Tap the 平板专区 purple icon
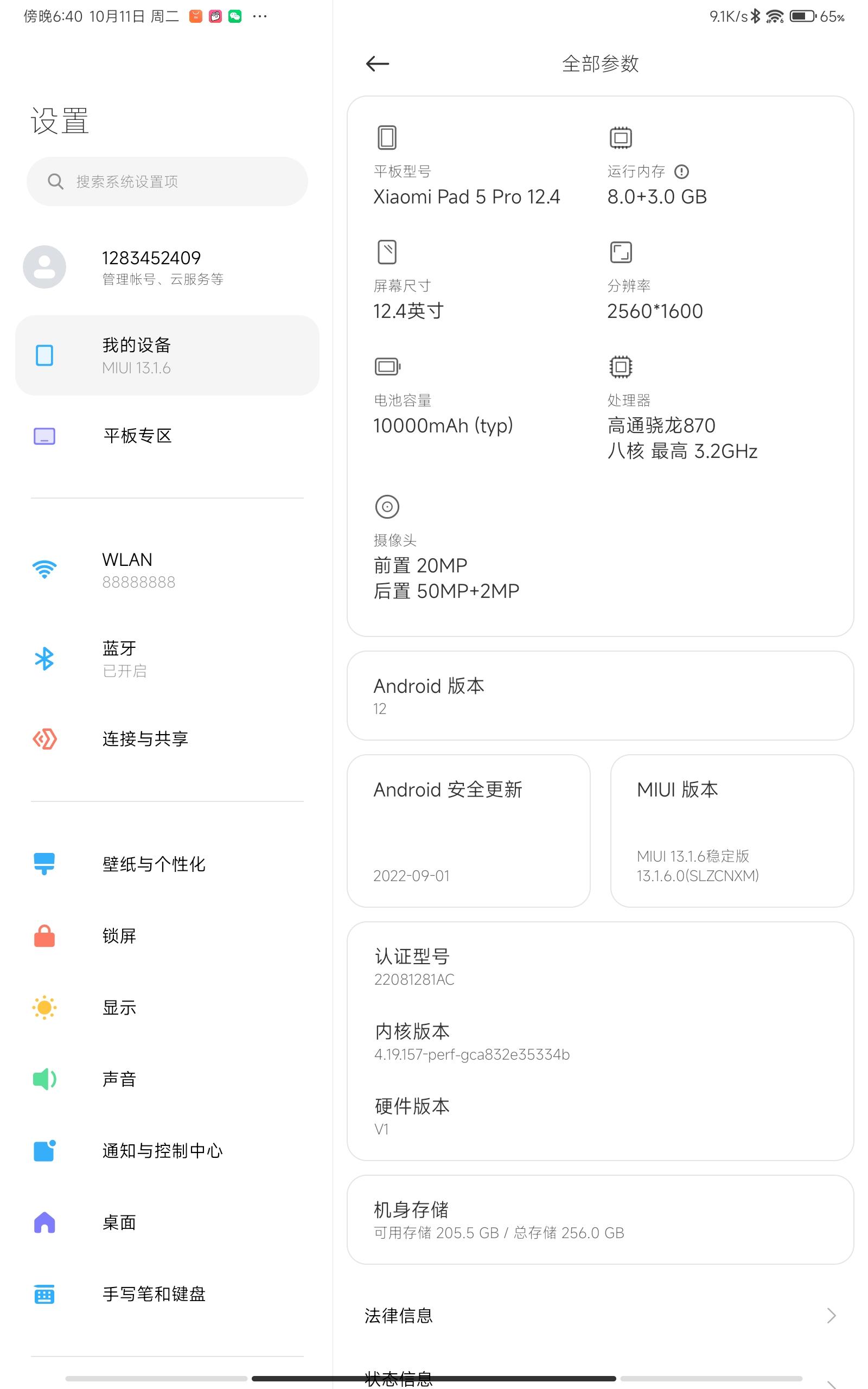 coord(44,436)
